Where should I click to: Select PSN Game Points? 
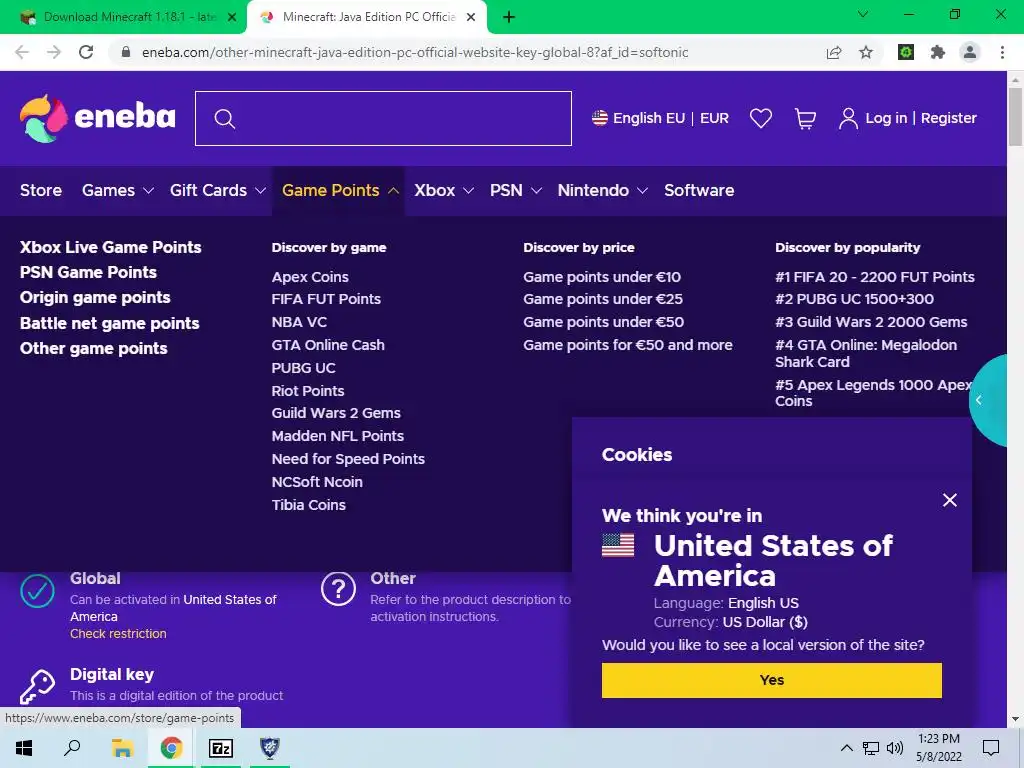pyautogui.click(x=88, y=272)
